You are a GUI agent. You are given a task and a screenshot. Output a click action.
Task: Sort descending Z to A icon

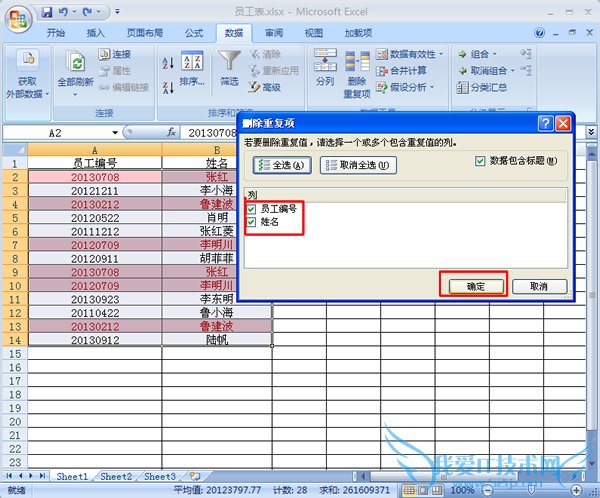[168, 87]
